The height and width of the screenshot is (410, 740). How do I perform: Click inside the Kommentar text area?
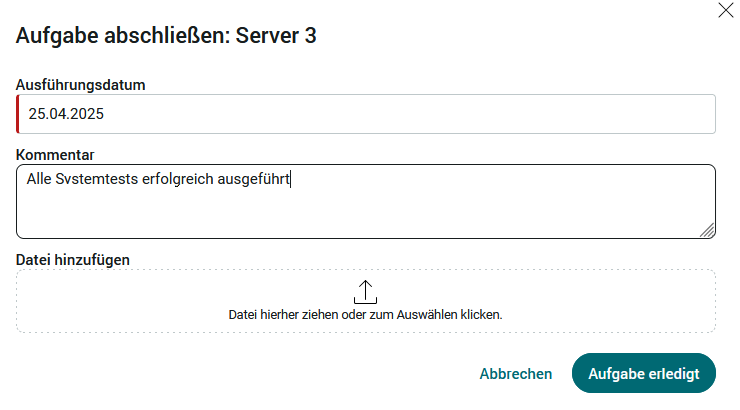pos(366,201)
